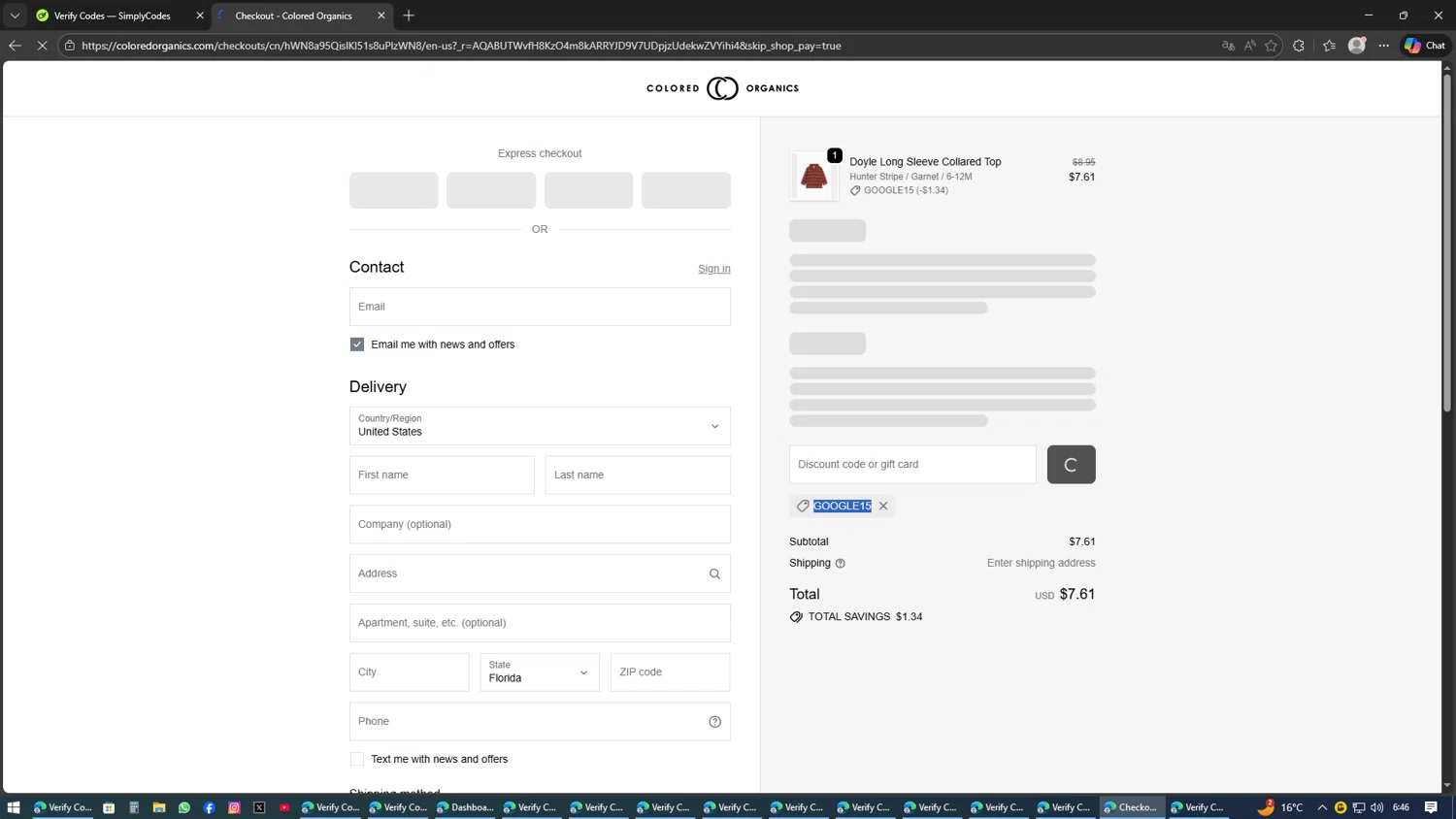Click the discount apply loading button

[1071, 465]
